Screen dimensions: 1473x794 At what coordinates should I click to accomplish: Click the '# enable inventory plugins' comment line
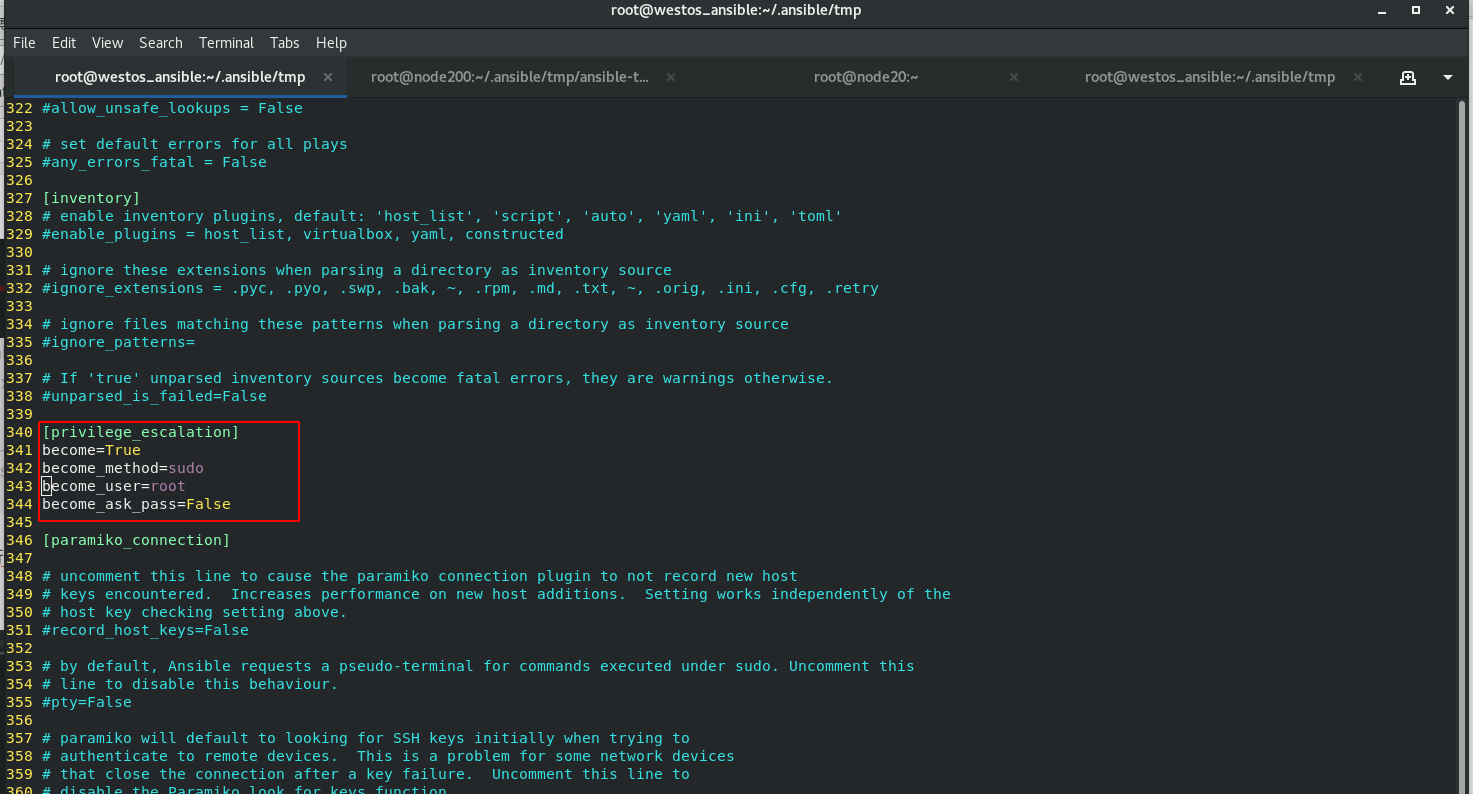[x=442, y=216]
